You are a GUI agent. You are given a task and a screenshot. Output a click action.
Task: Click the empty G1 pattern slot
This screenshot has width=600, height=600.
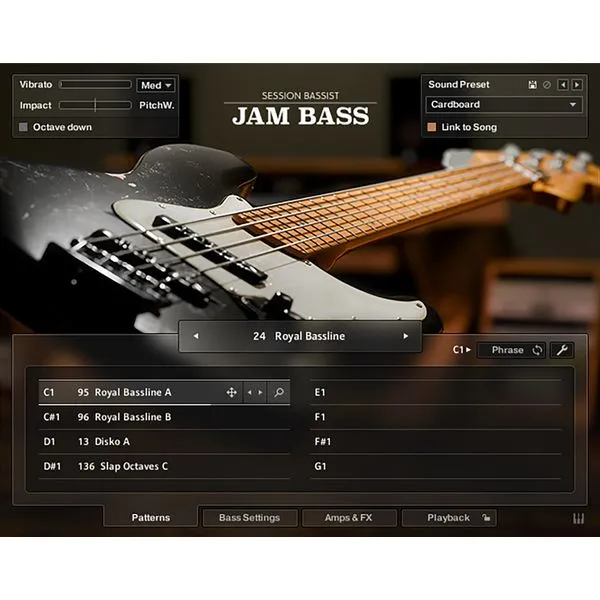coord(435,466)
